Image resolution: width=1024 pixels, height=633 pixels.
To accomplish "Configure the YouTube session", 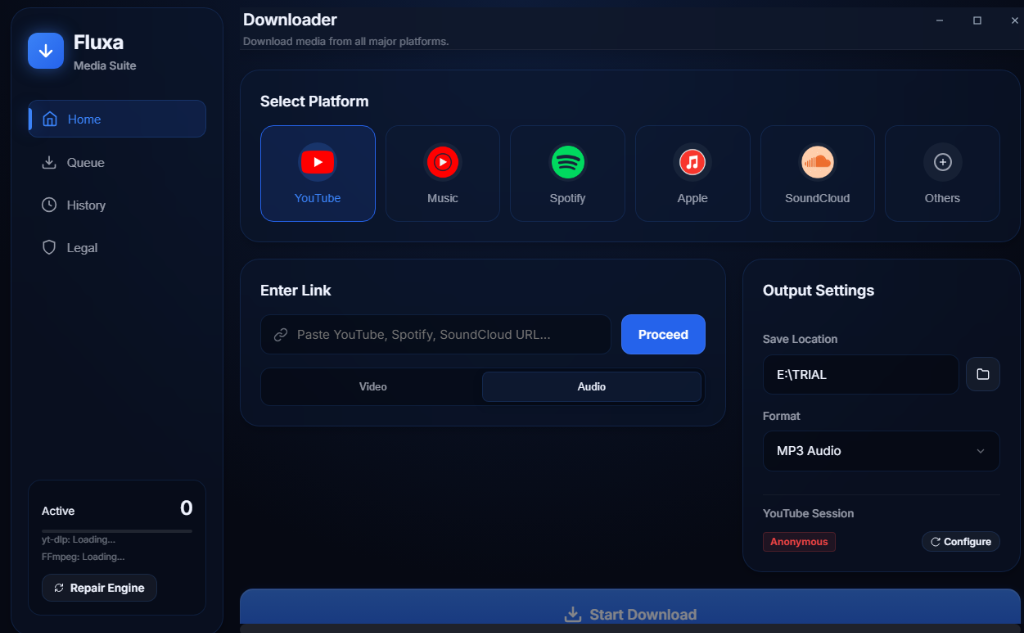I will [x=961, y=542].
